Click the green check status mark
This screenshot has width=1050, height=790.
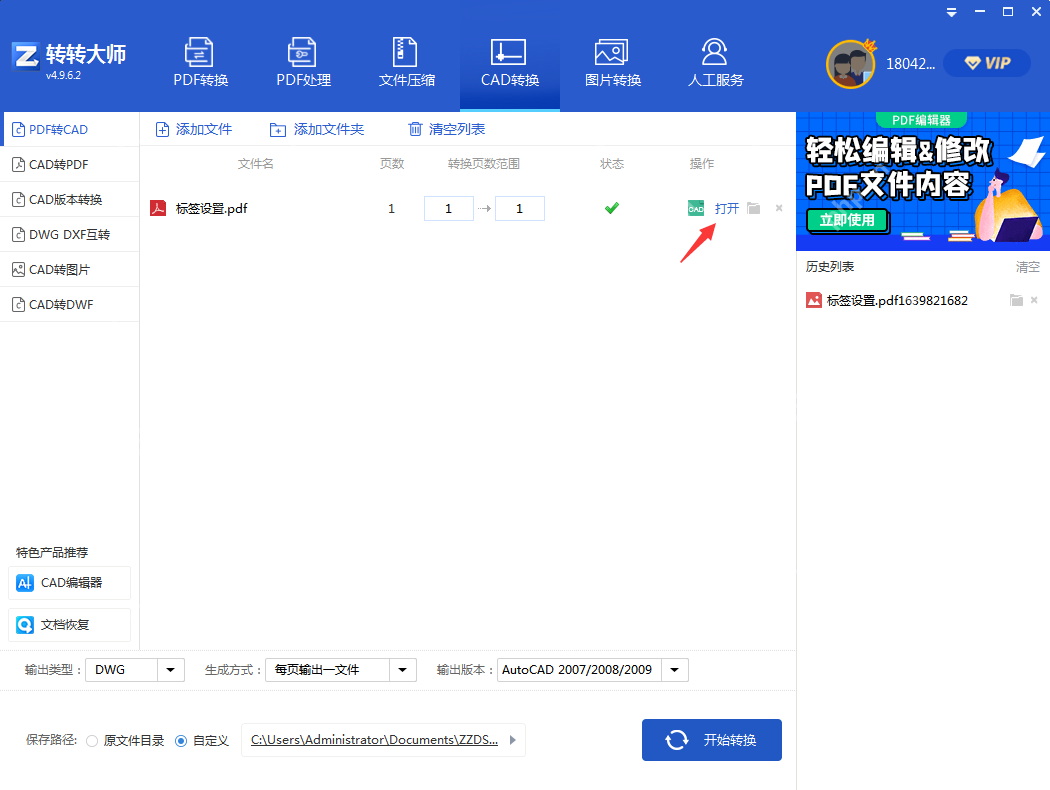click(611, 208)
